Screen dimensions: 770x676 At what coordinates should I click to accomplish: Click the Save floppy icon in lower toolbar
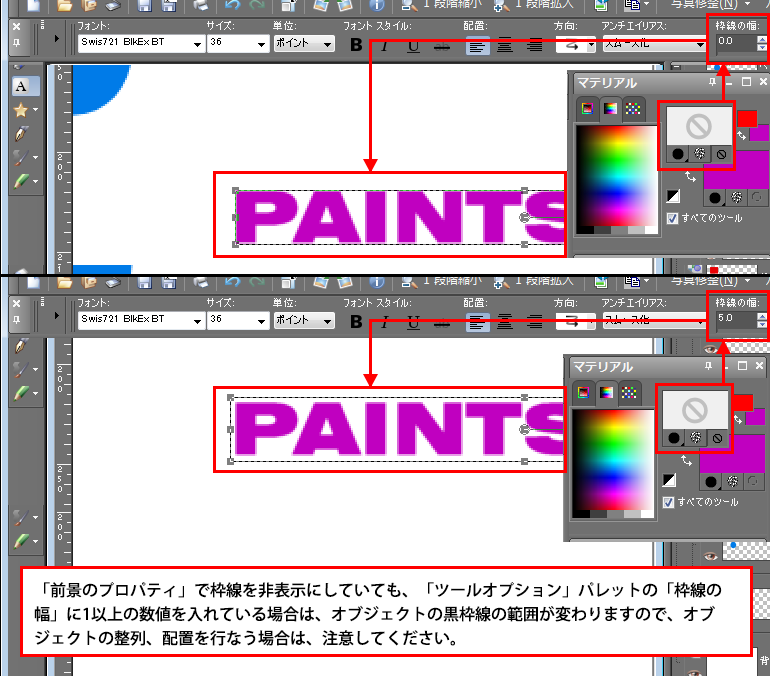pyautogui.click(x=144, y=282)
